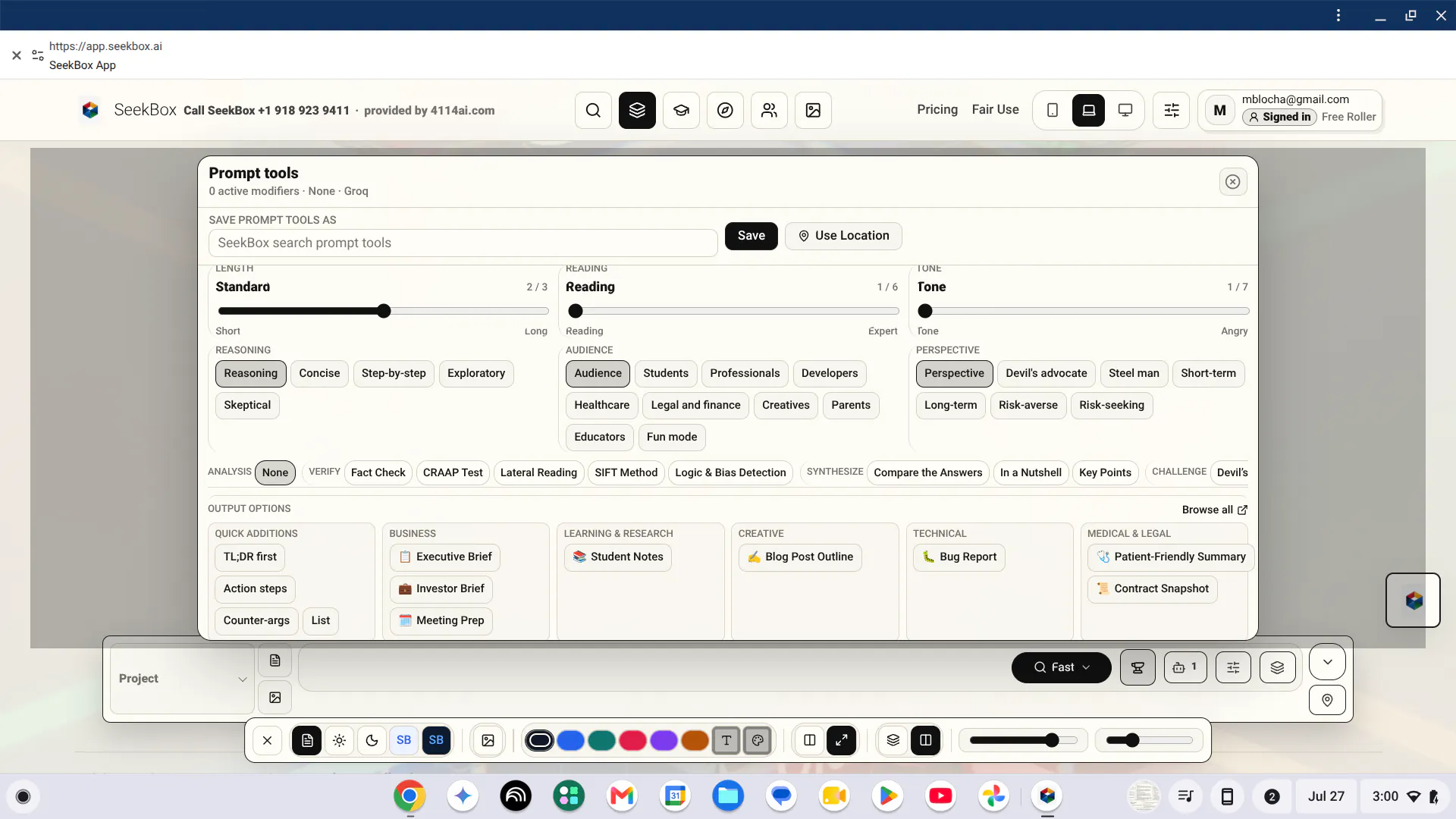The height and width of the screenshot is (819, 1456).
Task: Select None analysis option
Action: click(x=275, y=472)
